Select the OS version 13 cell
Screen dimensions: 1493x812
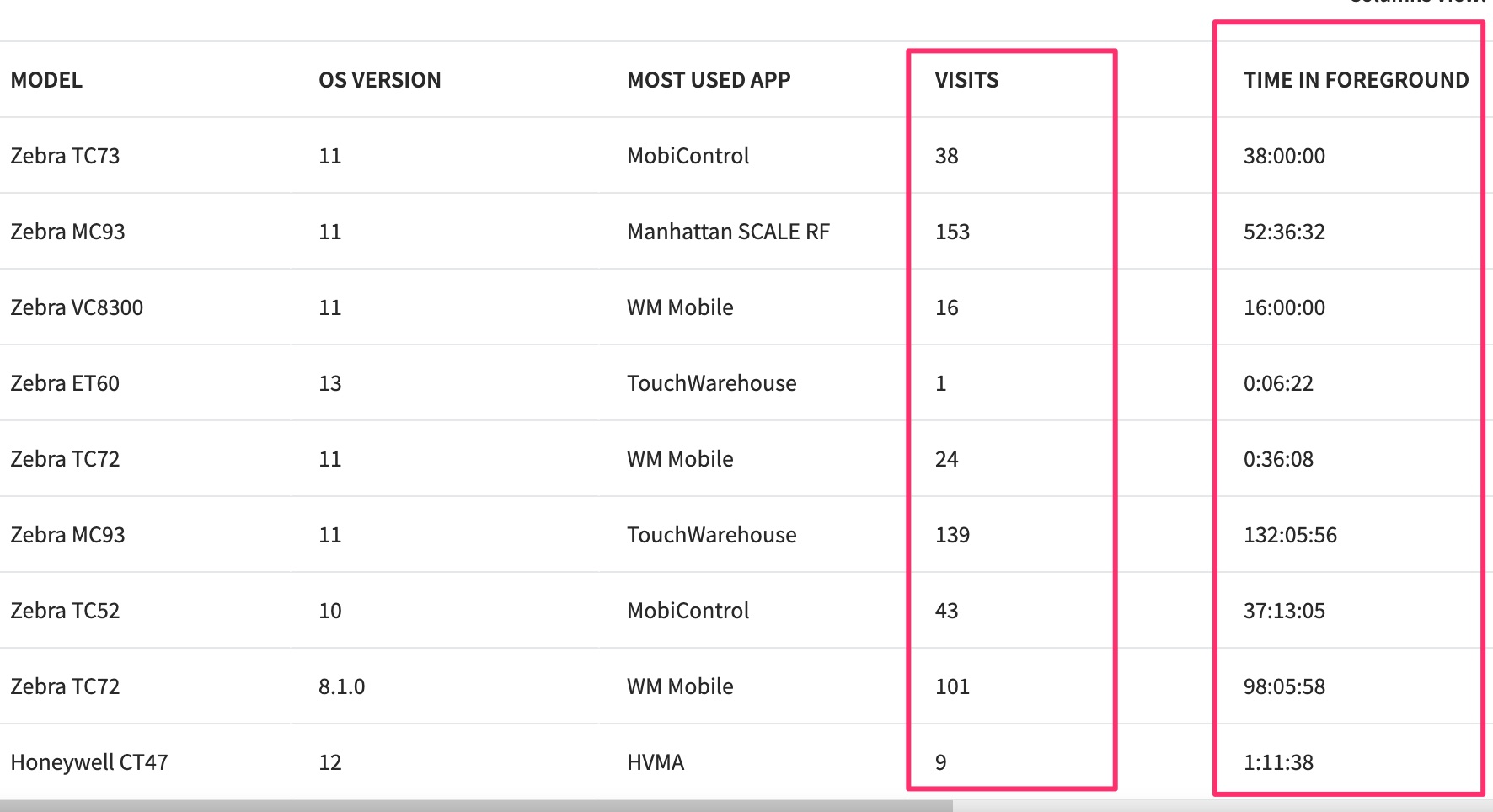329,383
